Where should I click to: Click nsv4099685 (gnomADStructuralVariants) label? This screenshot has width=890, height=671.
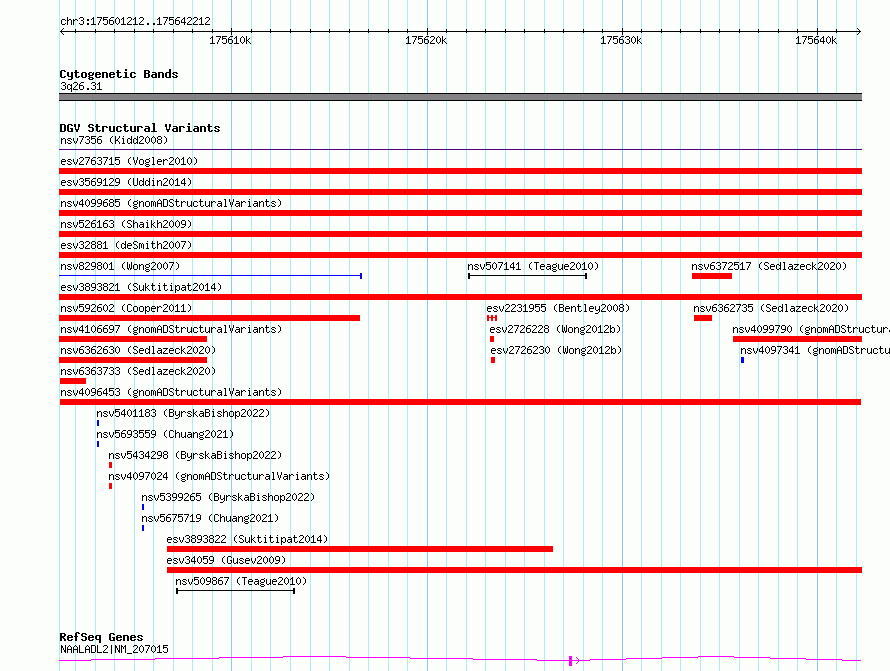pyautogui.click(x=171, y=203)
